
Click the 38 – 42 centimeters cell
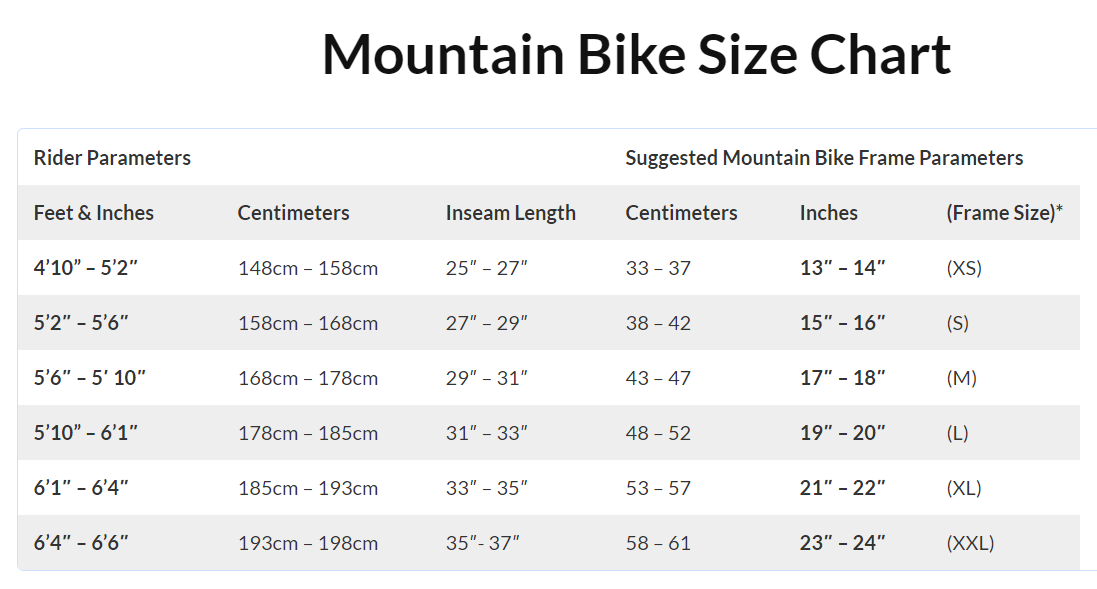coord(658,323)
